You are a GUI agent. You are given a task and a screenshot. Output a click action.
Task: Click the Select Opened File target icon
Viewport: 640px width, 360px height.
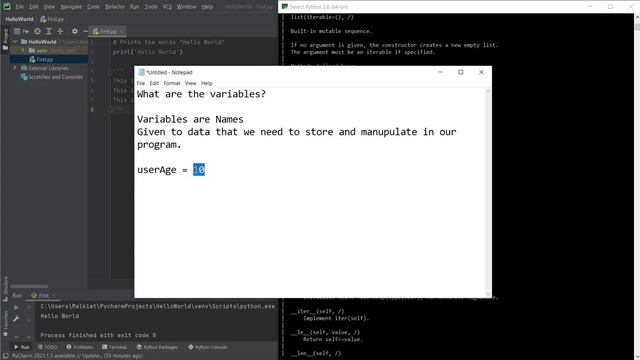coord(37,31)
